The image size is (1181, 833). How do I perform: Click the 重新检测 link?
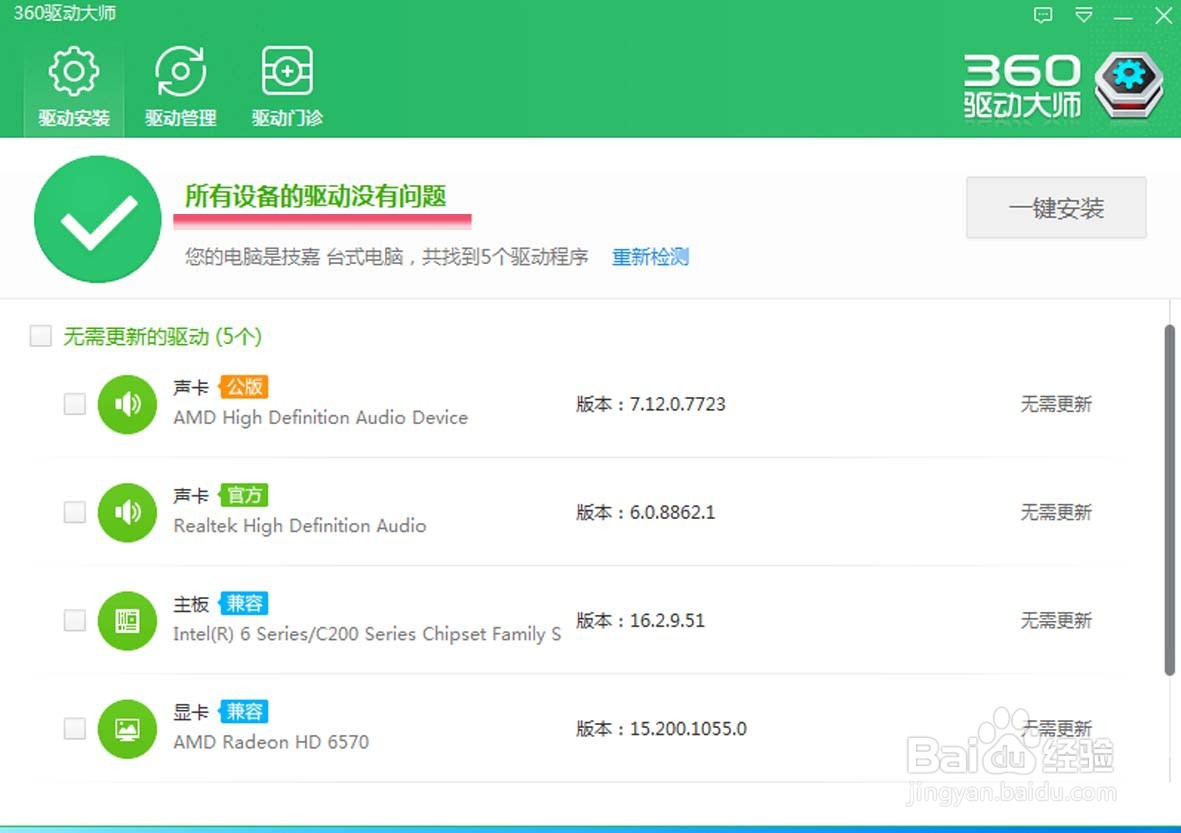click(650, 257)
